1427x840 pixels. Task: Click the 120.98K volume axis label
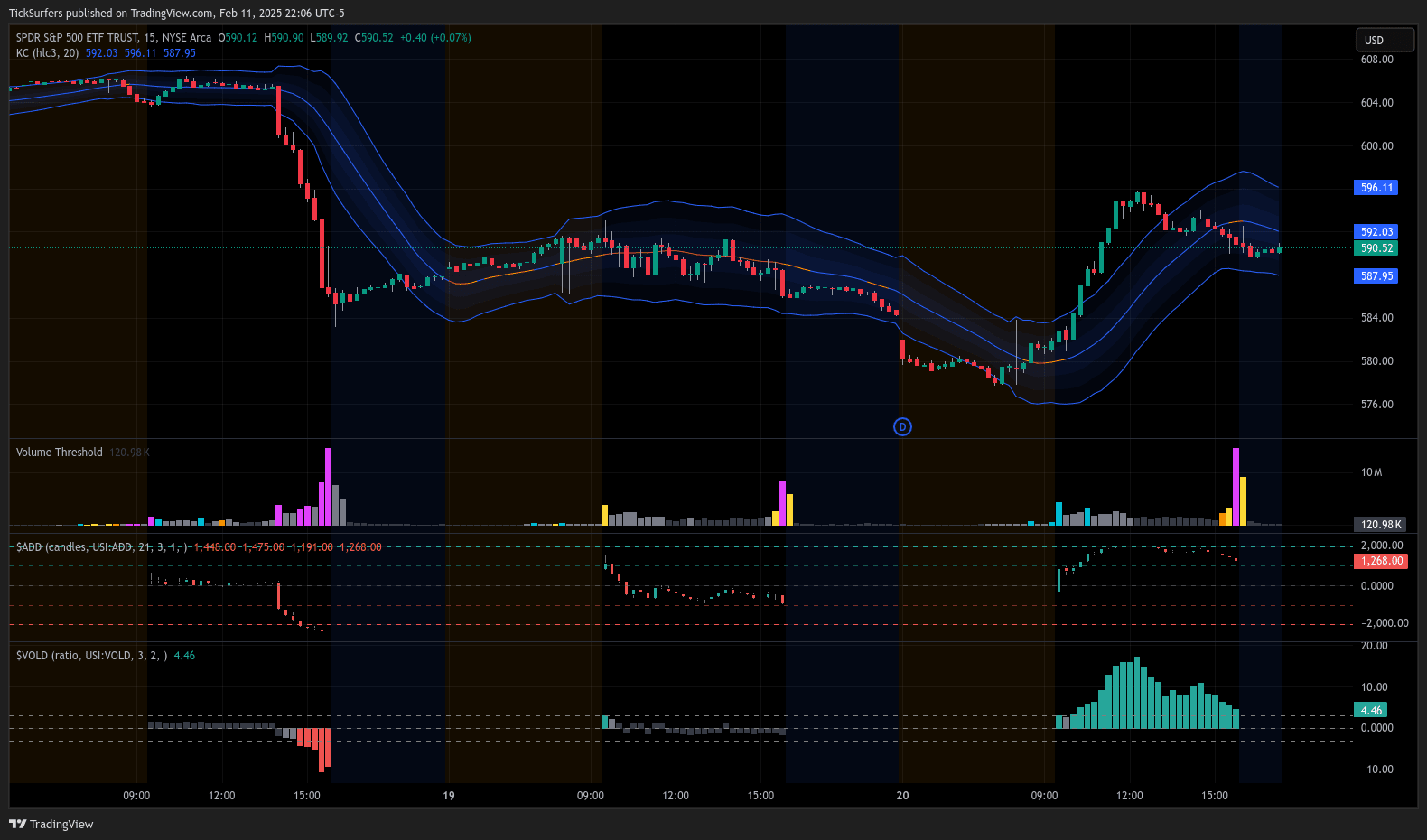point(1380,525)
